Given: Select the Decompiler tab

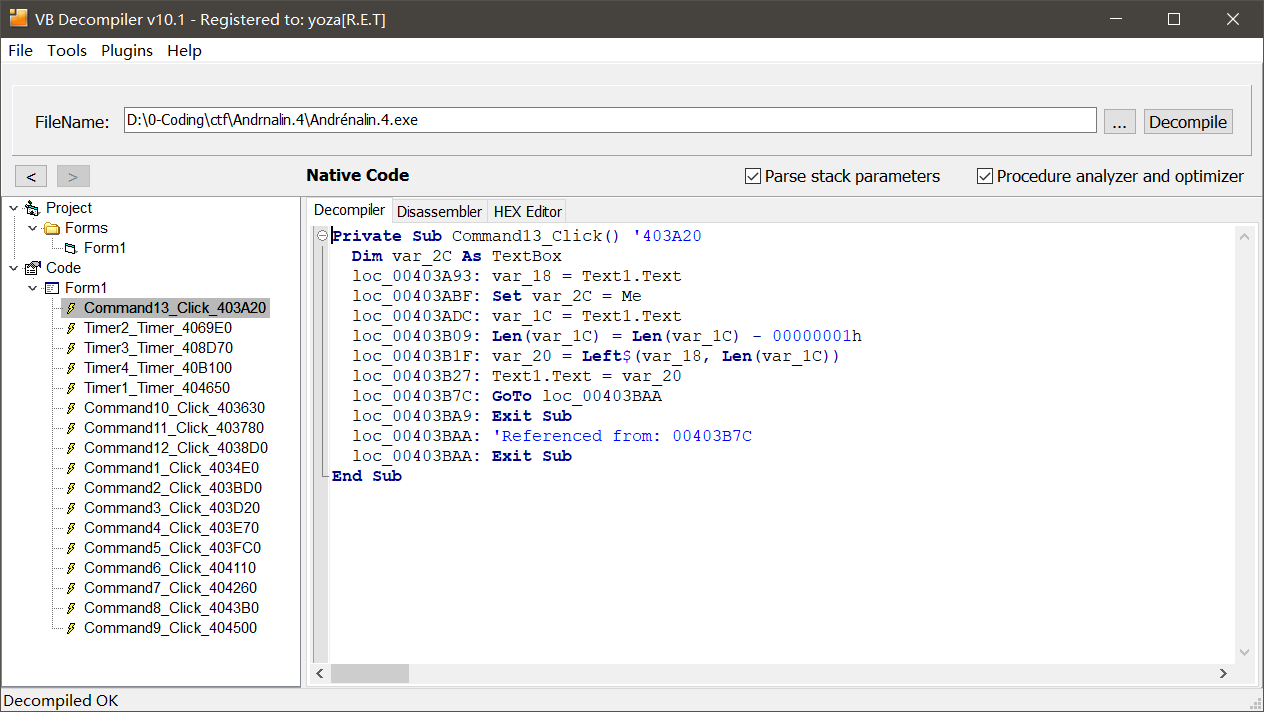Looking at the screenshot, I should click(349, 210).
